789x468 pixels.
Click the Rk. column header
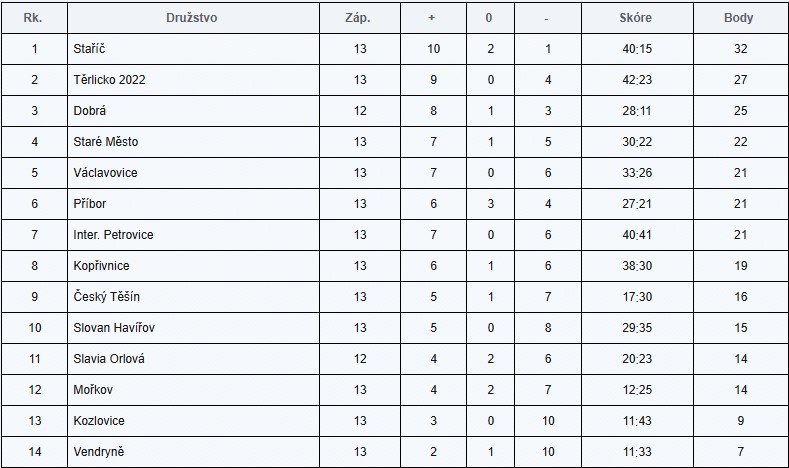coord(33,18)
